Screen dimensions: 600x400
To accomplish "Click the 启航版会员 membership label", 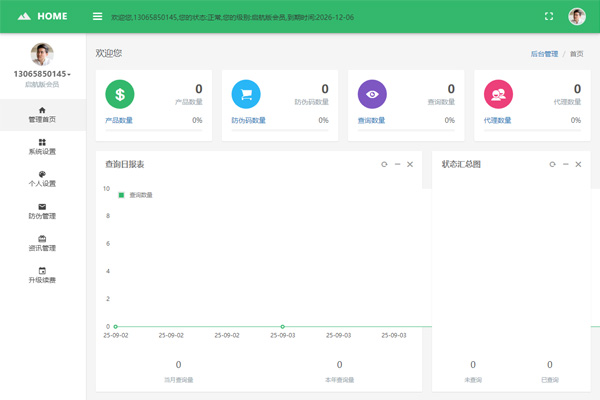I will [42, 84].
